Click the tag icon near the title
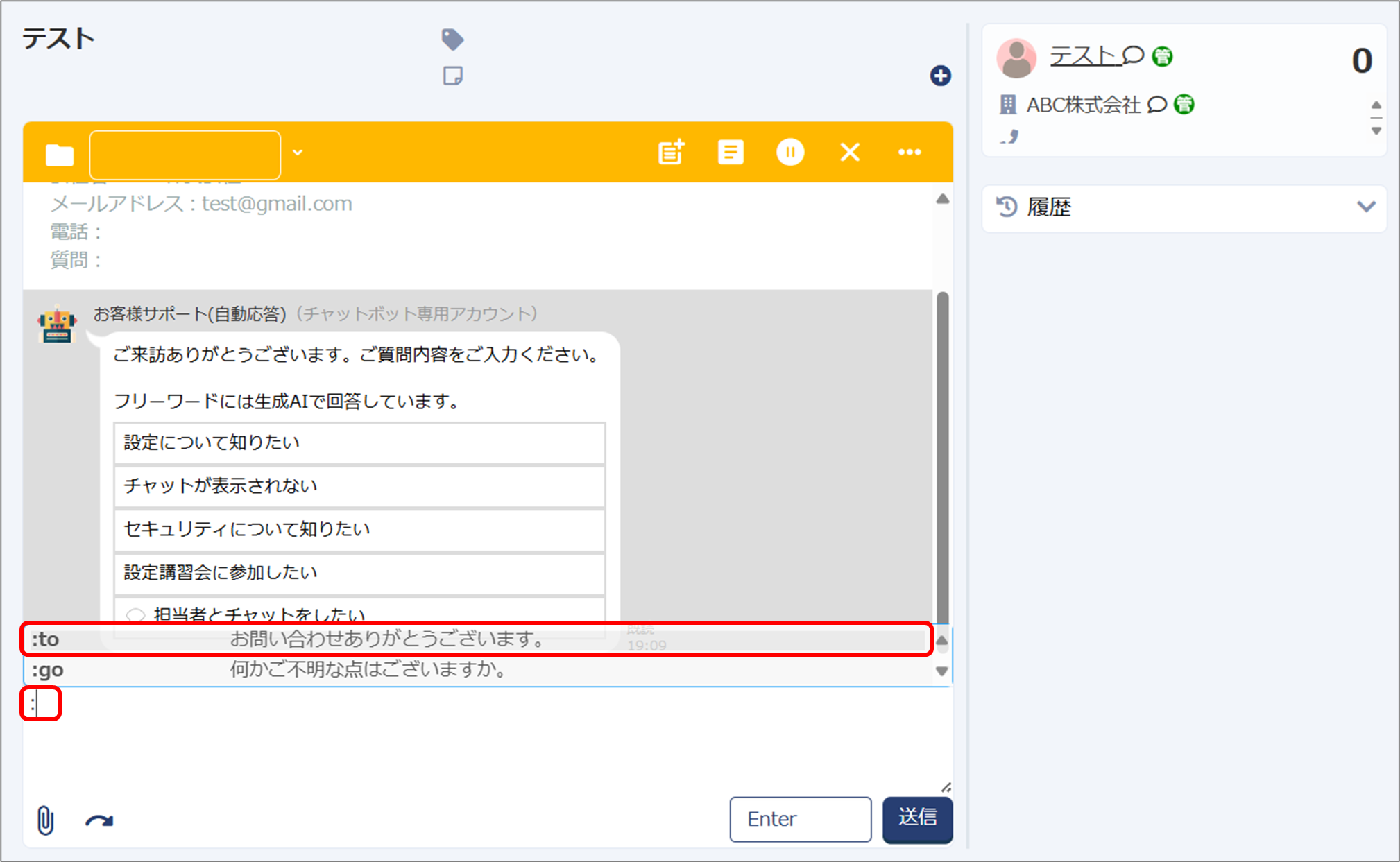Viewport: 1400px width, 862px height. pyautogui.click(x=452, y=39)
